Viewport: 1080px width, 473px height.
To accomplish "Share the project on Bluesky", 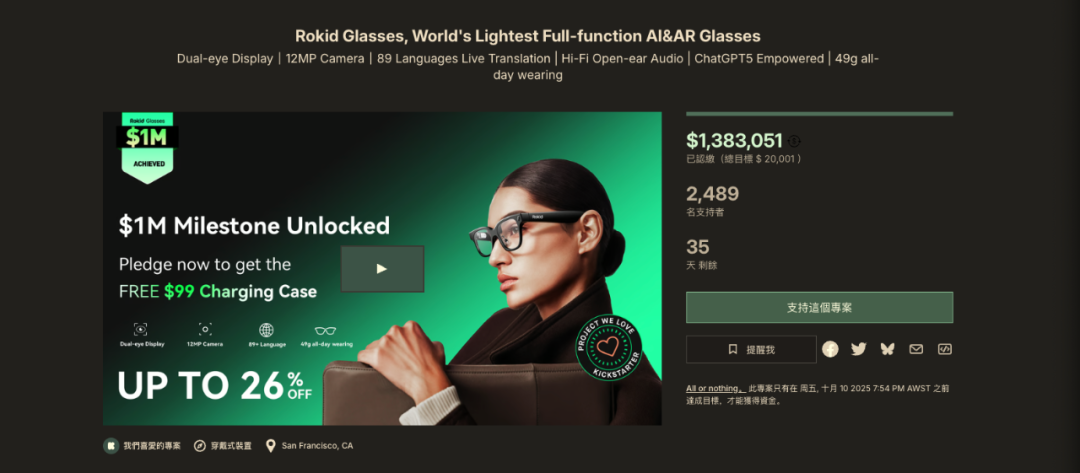I will click(x=887, y=349).
